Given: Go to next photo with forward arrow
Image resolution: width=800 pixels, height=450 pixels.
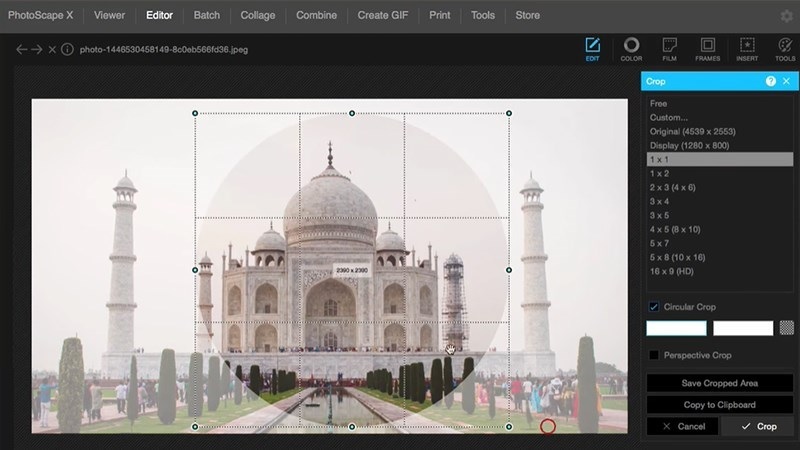Looking at the screenshot, I should tap(37, 49).
